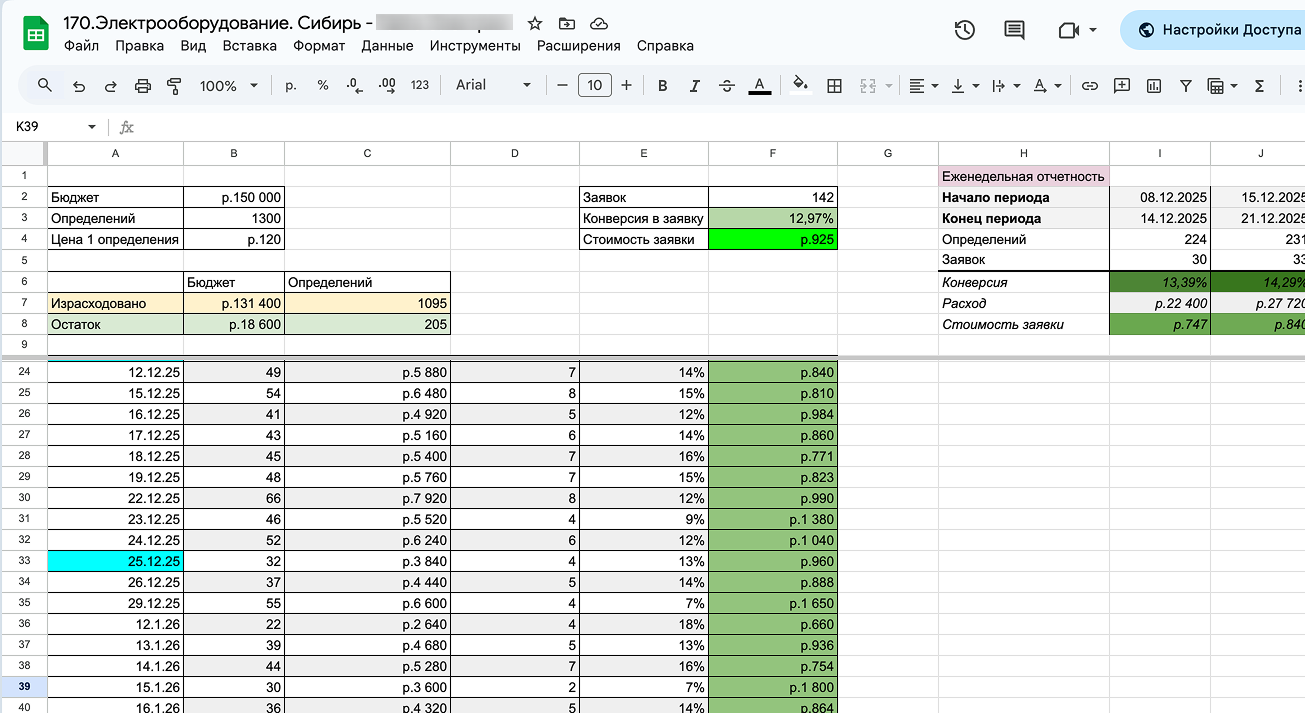Open the comments panel icon
This screenshot has width=1305, height=713.
(x=1014, y=30)
